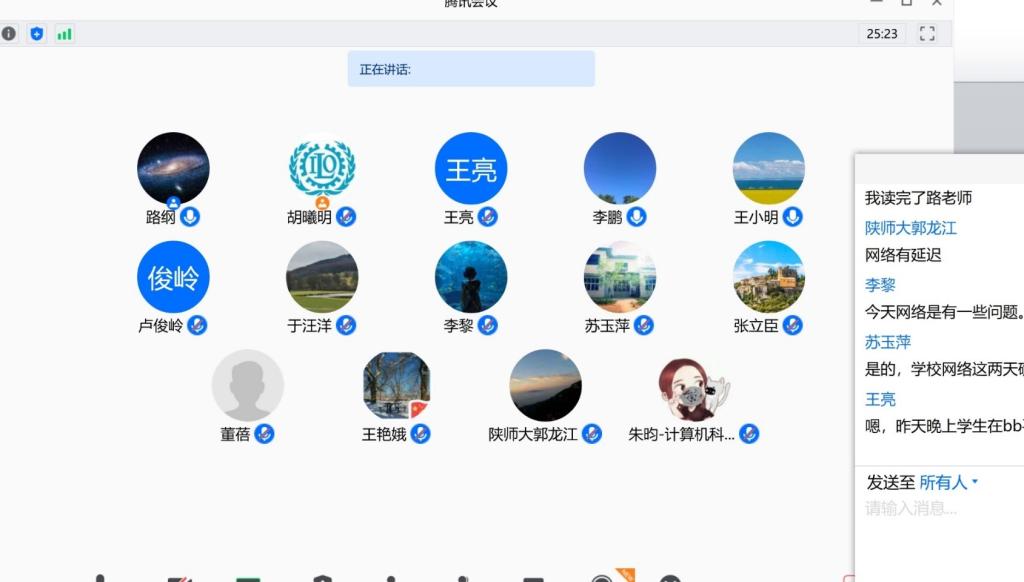The image size is (1024, 582).
Task: Click sender name 陕师大郭龙江 in chat
Action: pos(910,228)
